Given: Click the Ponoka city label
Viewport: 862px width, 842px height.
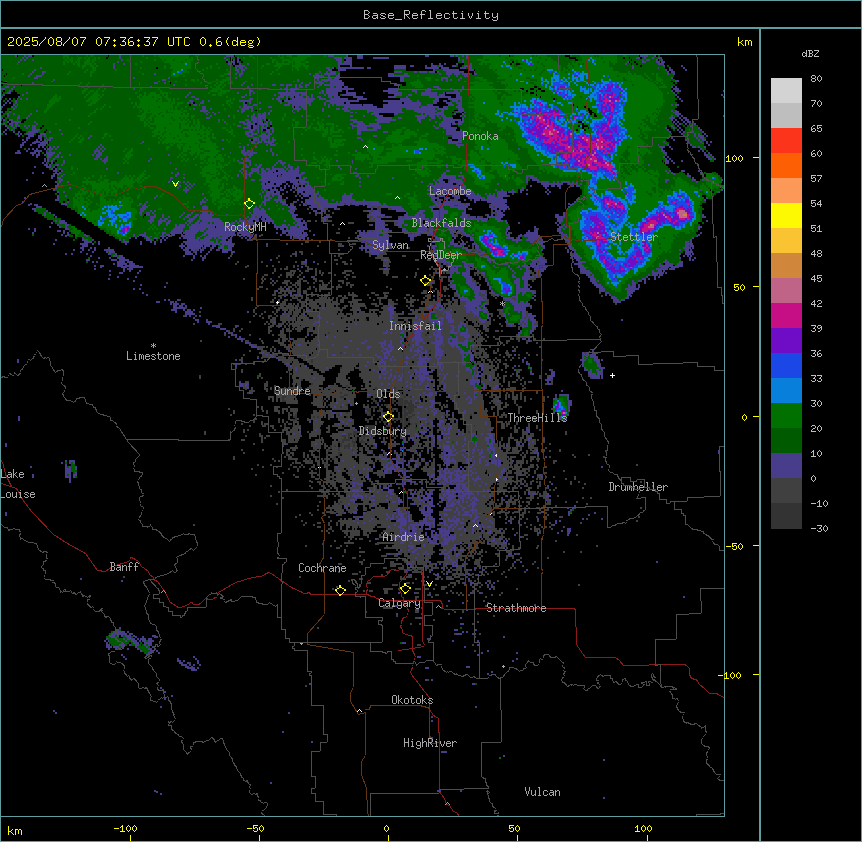Looking at the screenshot, I should point(480,136).
